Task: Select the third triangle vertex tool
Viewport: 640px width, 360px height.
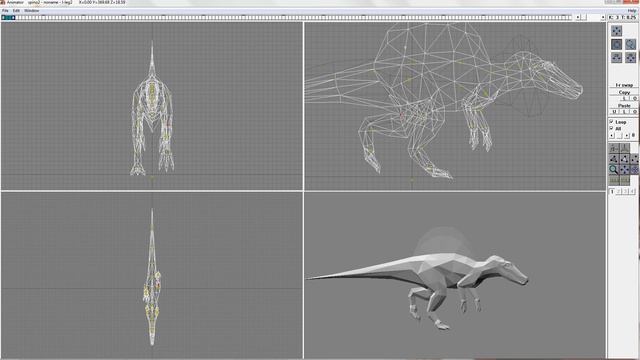Action: click(x=635, y=159)
